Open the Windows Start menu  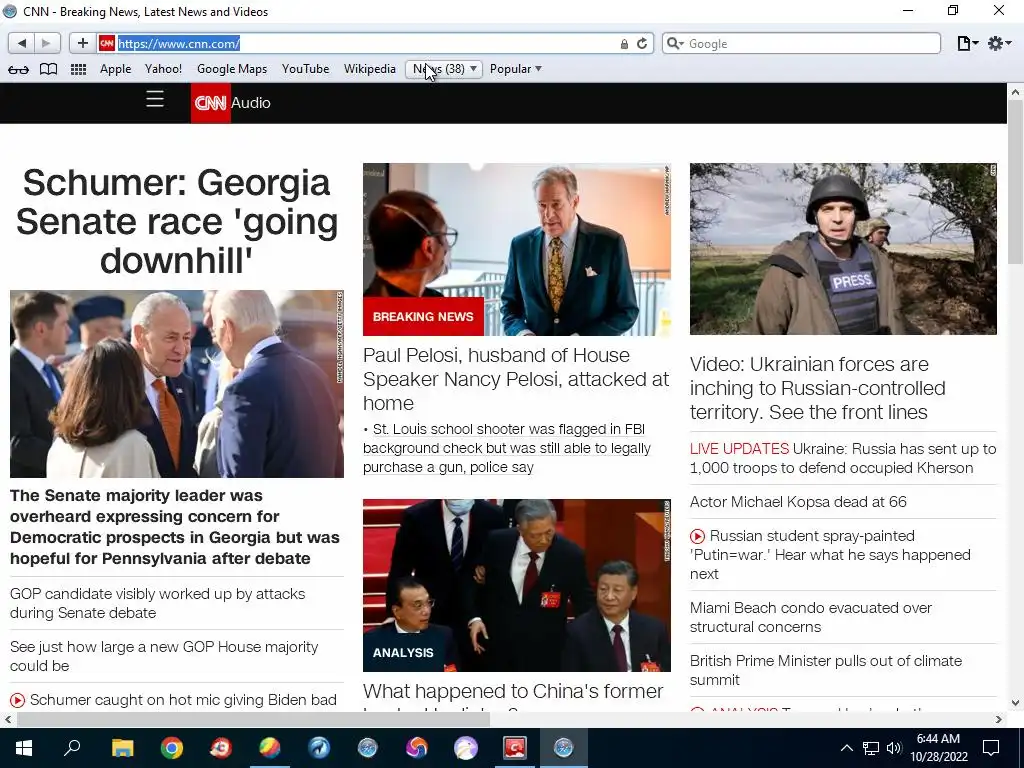(24, 748)
